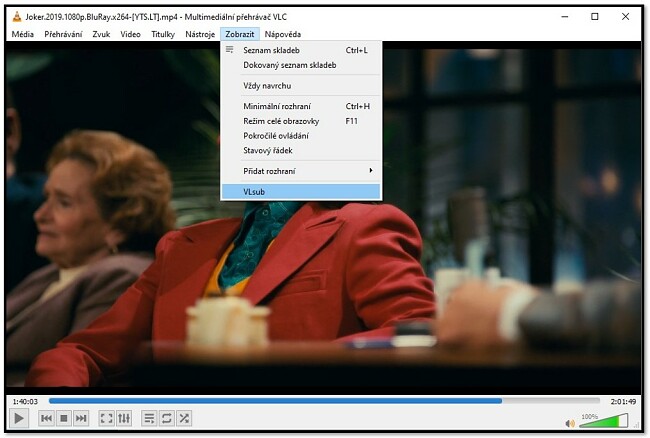Toggle Stavový řádek option
Image resolution: width=650 pixels, height=438 pixels.
point(301,150)
